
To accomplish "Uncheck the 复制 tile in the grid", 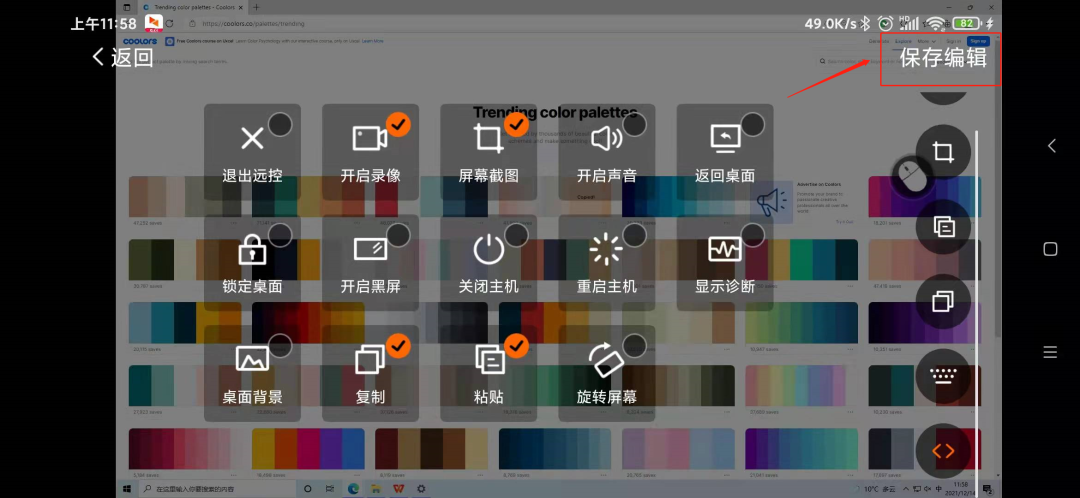I will click(398, 346).
